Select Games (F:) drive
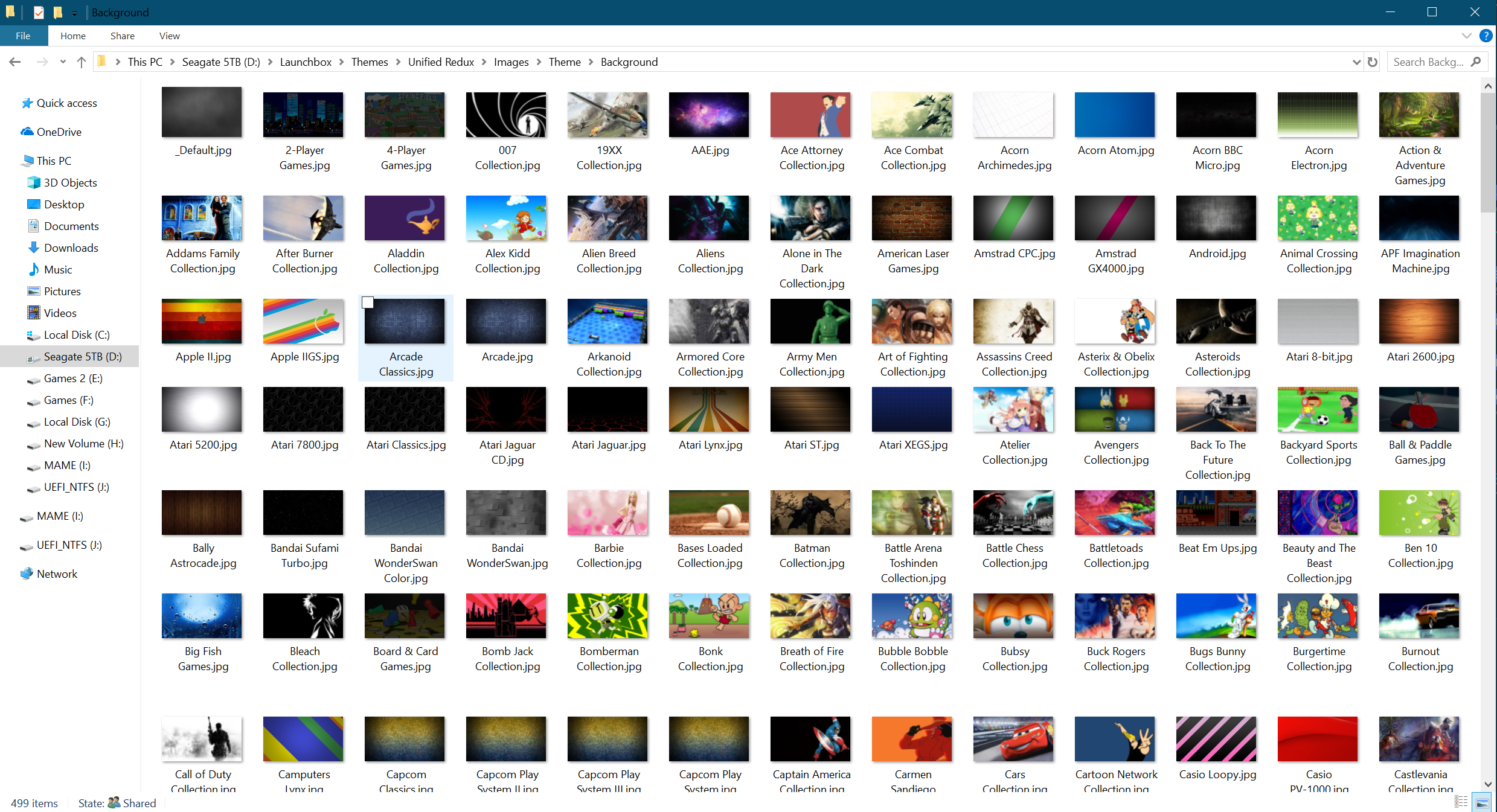The width and height of the screenshot is (1497, 812). [x=68, y=400]
